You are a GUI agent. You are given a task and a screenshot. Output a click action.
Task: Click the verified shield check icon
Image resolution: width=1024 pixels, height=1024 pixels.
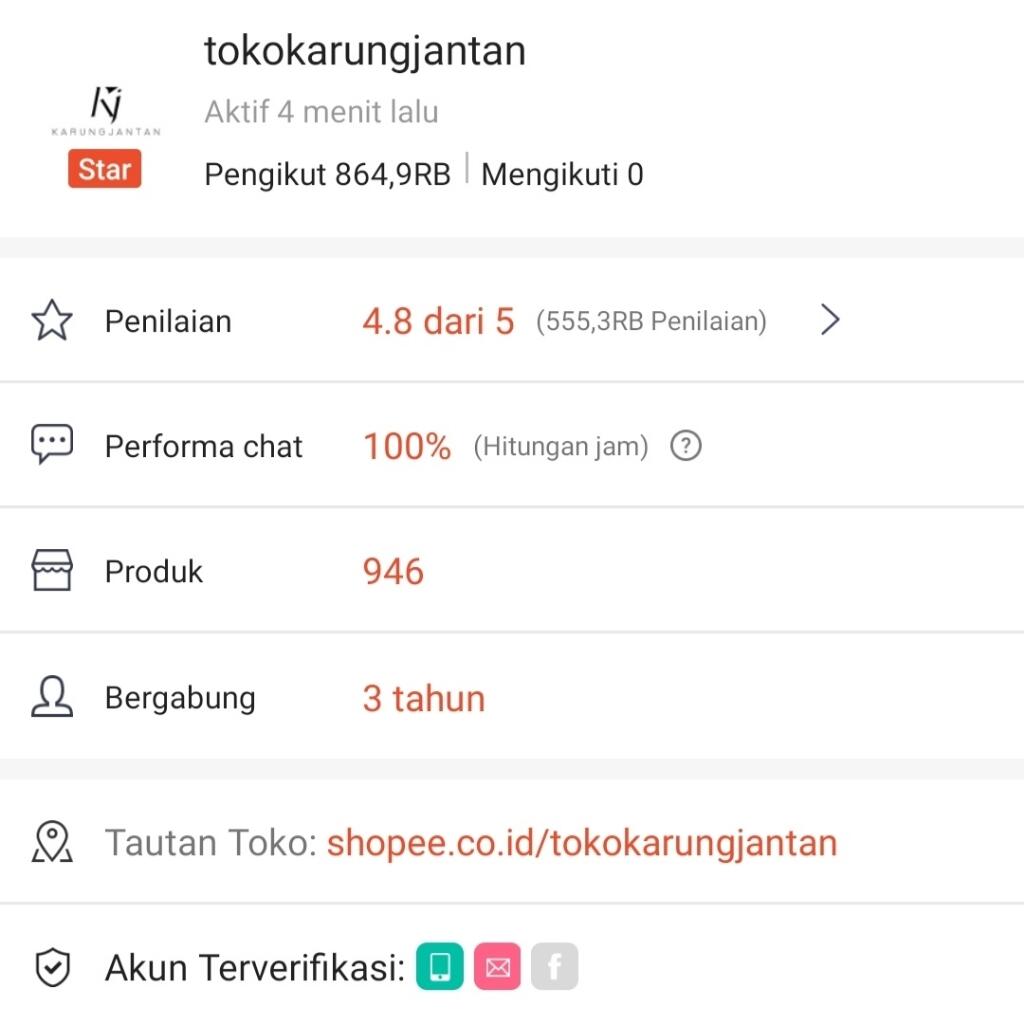[52, 967]
